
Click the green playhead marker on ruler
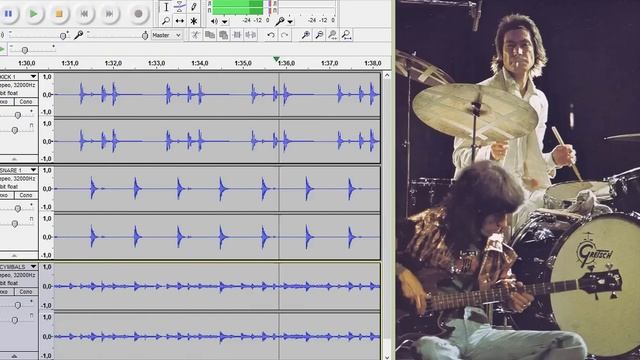tap(277, 60)
